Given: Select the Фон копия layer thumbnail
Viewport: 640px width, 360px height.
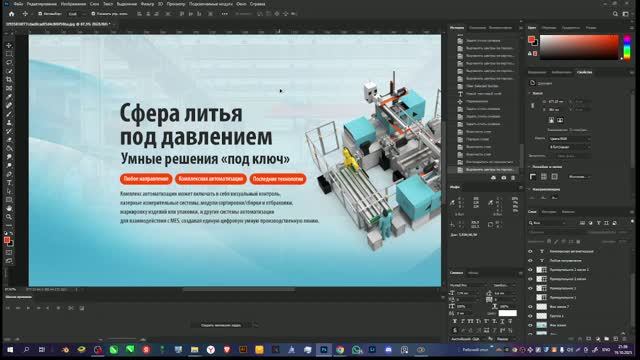Looking at the screenshot, I should pyautogui.click(x=541, y=325).
